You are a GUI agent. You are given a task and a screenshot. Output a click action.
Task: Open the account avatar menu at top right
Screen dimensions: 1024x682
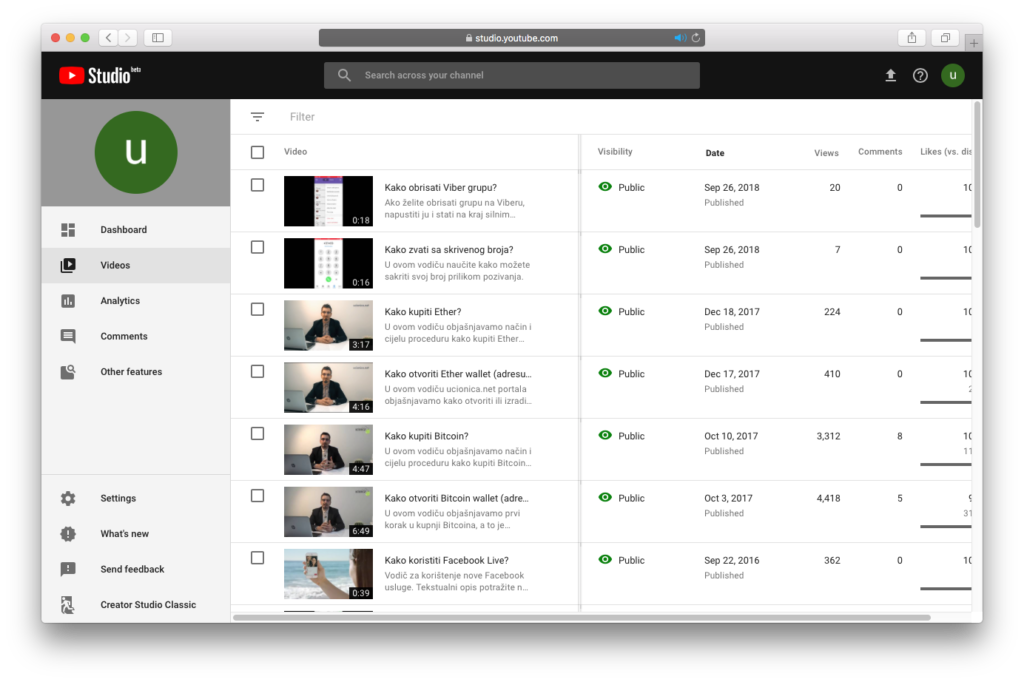[953, 75]
